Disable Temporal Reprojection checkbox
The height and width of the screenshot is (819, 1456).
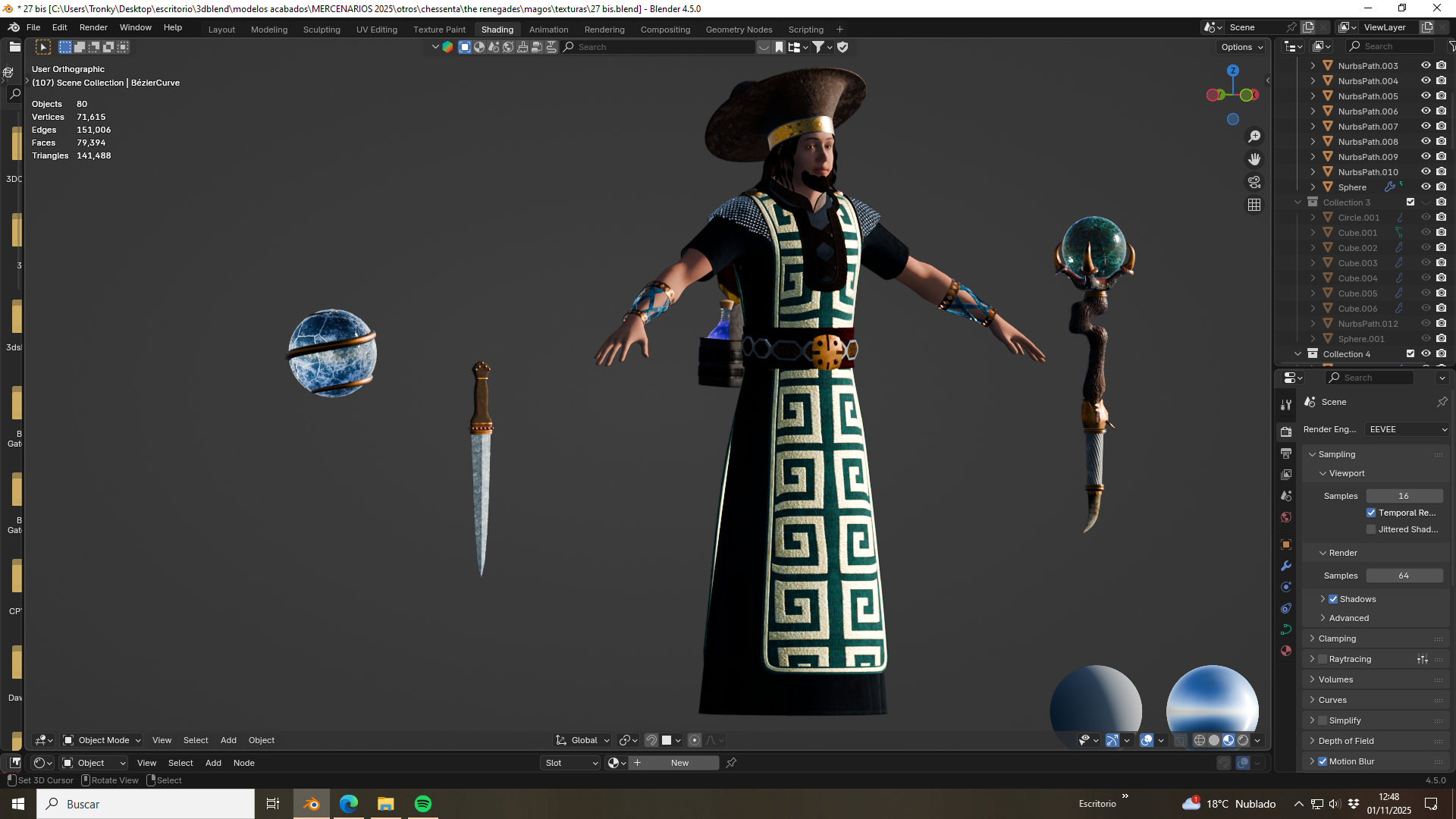click(x=1371, y=513)
